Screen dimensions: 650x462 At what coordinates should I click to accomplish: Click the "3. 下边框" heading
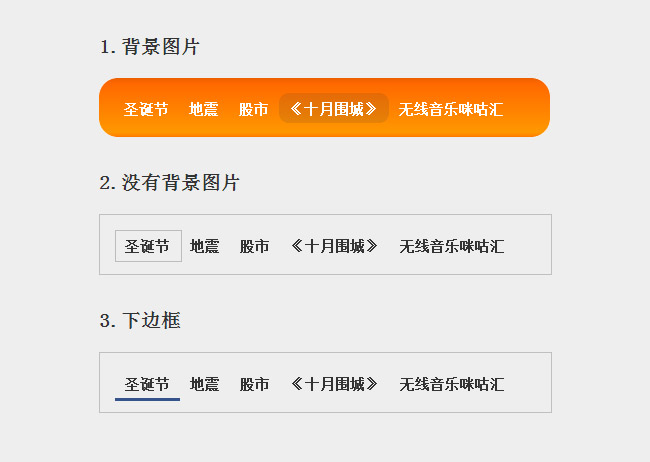(140, 321)
